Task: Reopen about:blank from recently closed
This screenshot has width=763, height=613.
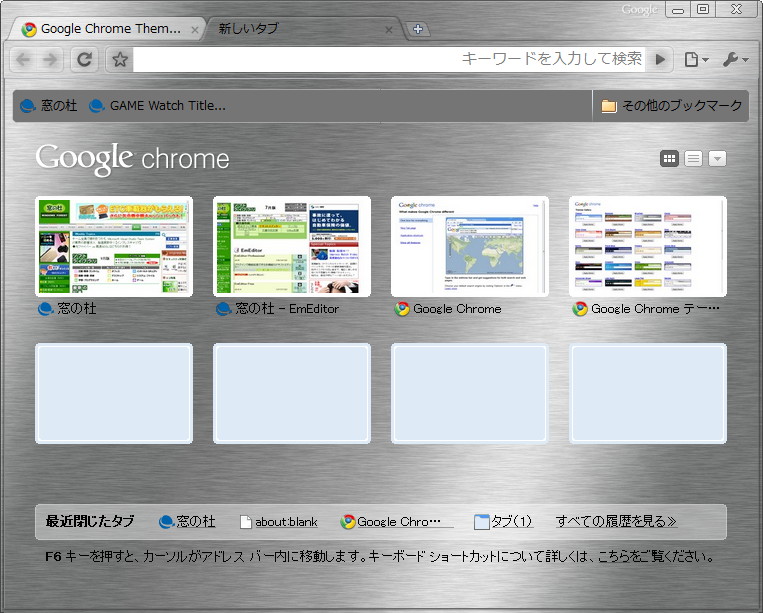Action: [x=279, y=522]
